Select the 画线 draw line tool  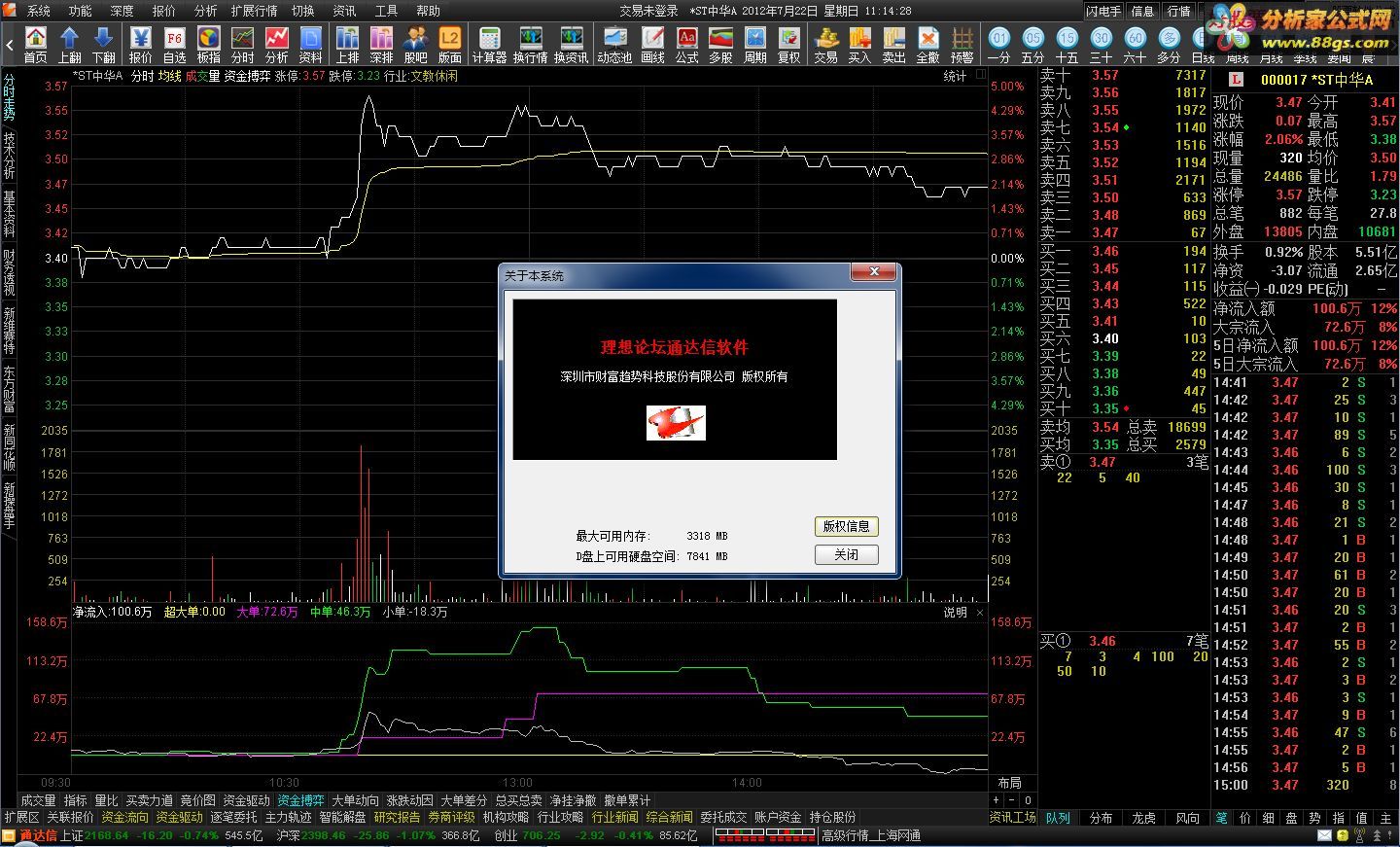(653, 45)
